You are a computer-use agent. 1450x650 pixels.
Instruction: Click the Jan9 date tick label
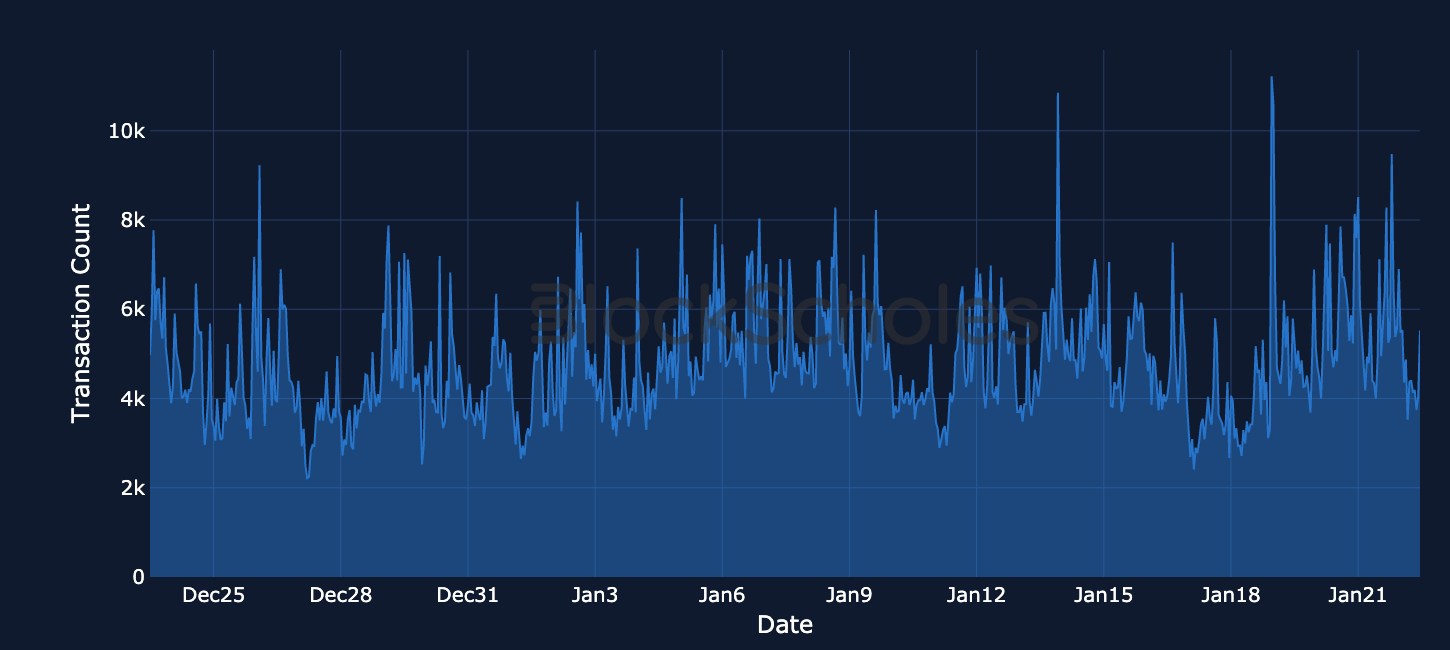pos(848,596)
